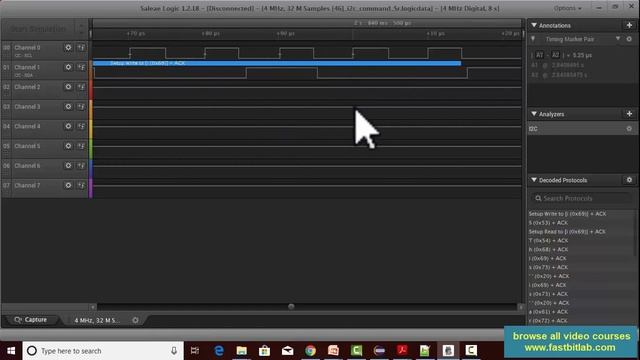640x360 pixels.
Task: Set trigger edge on Channel 5
Action: pyautogui.click(x=81, y=146)
